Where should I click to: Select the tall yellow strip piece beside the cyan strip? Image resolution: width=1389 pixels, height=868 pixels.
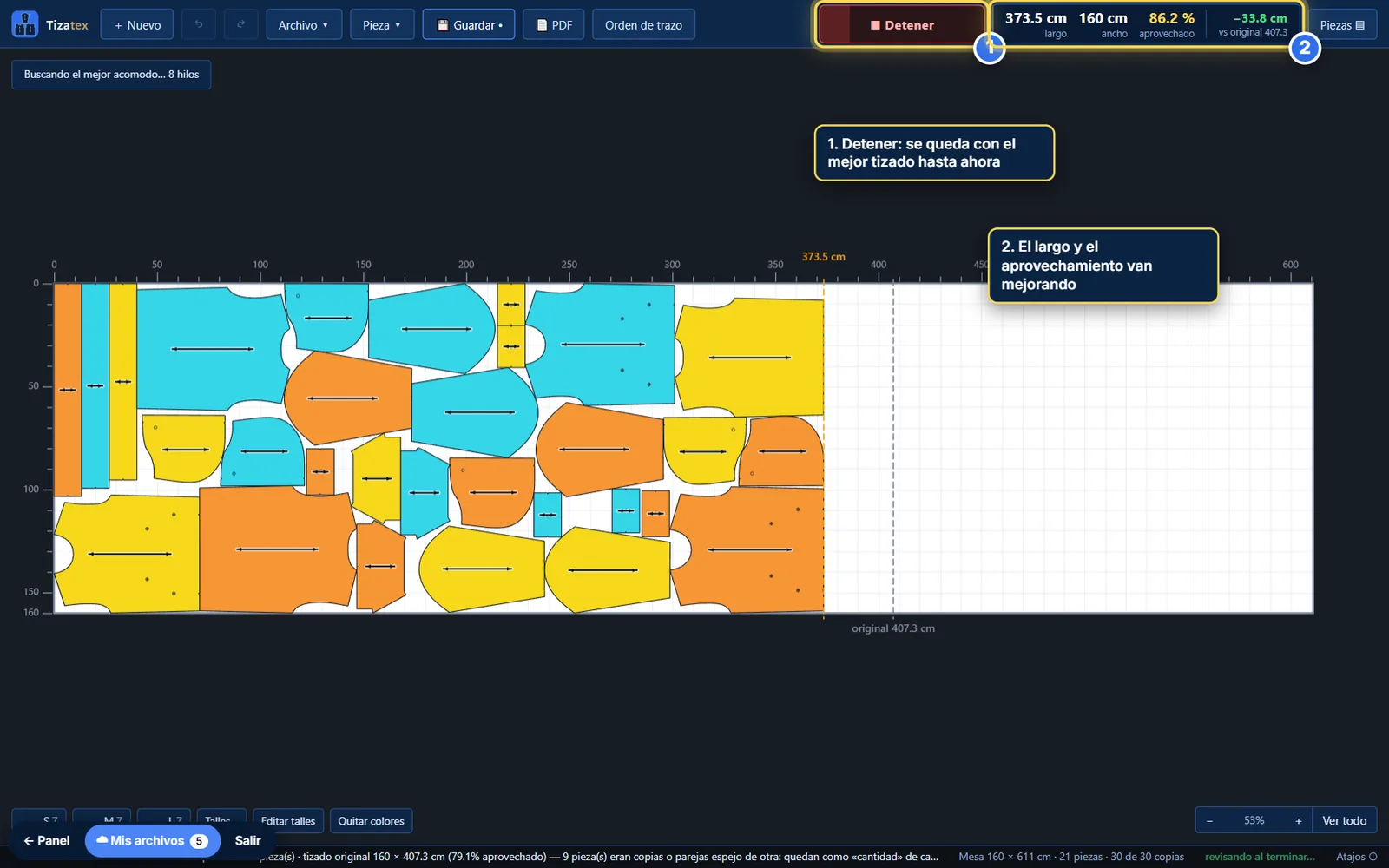coord(123,382)
